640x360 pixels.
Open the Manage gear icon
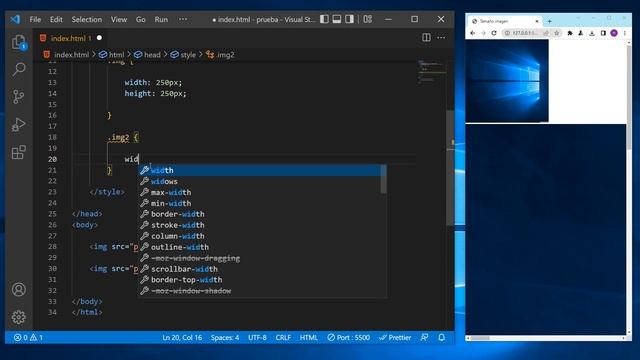tap(19, 317)
